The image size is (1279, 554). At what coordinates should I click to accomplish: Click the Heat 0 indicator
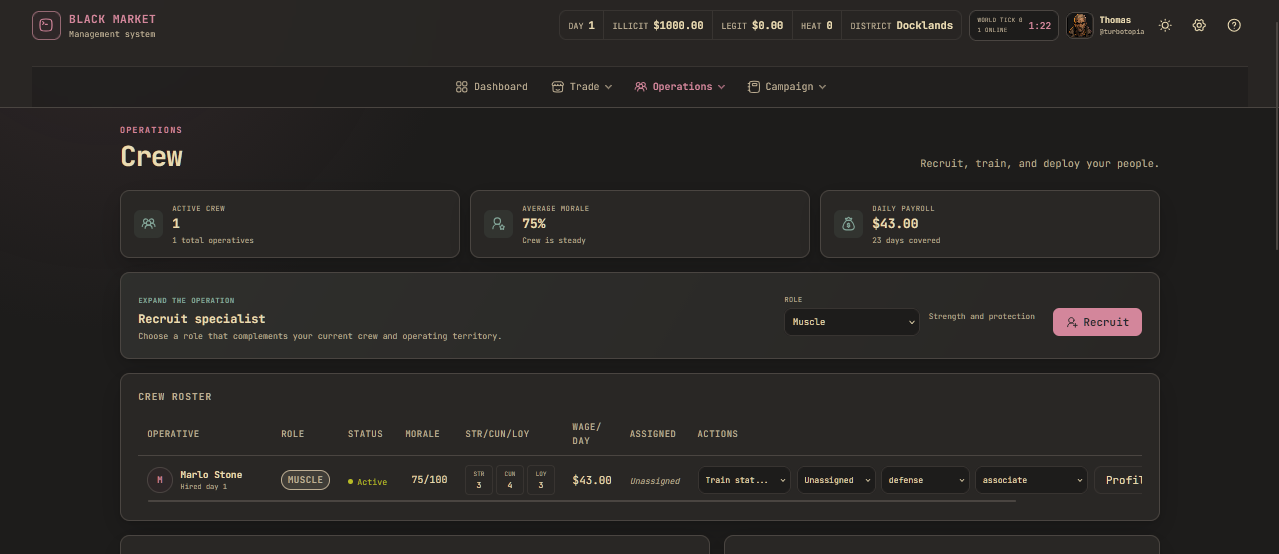point(817,25)
